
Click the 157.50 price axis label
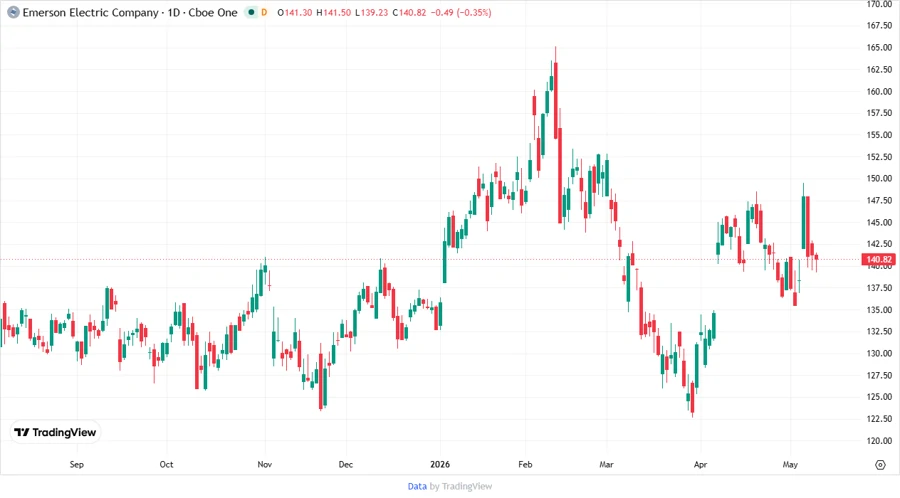point(879,113)
